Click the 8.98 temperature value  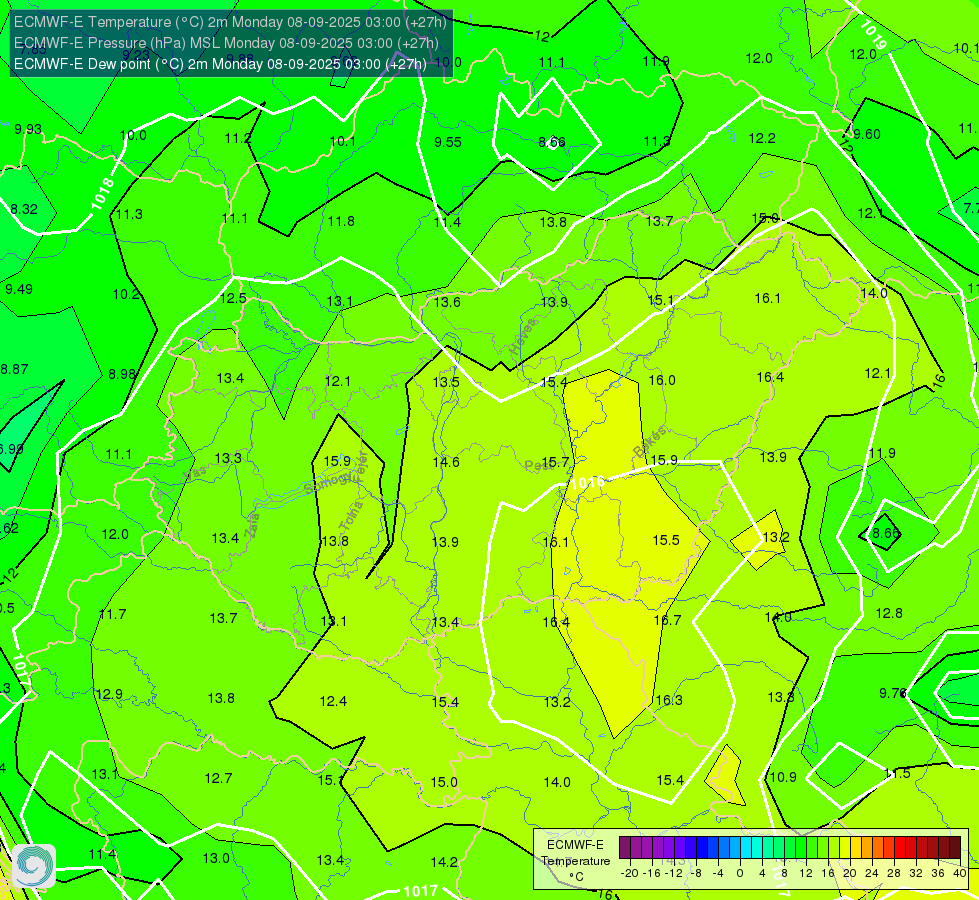[122, 374]
